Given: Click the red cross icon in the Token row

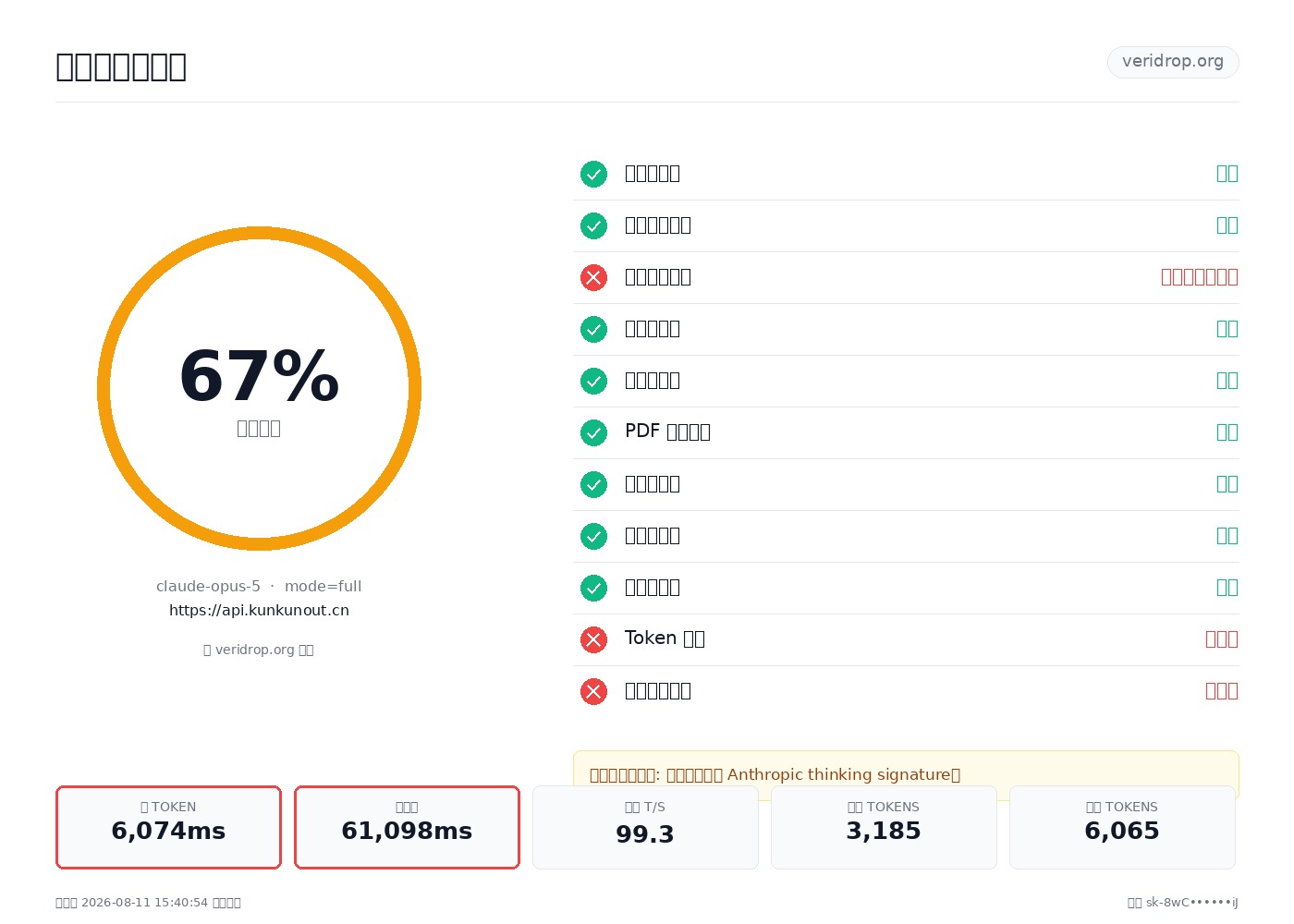Looking at the screenshot, I should click(x=593, y=639).
